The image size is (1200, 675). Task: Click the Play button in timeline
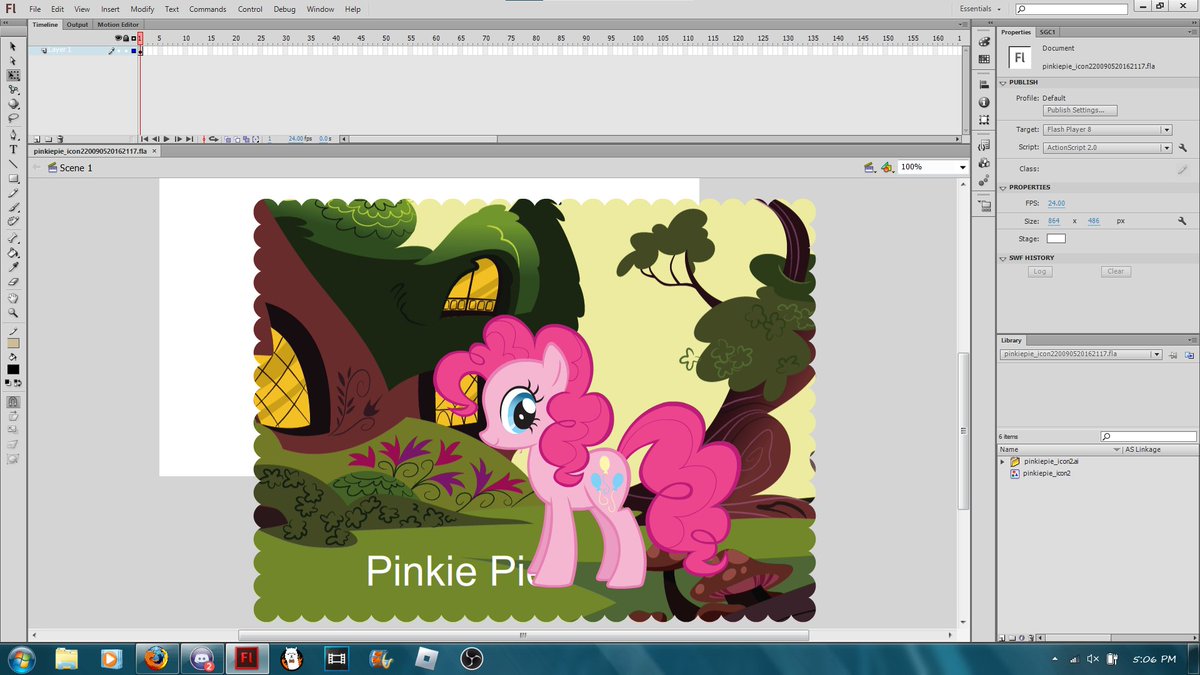[x=166, y=139]
